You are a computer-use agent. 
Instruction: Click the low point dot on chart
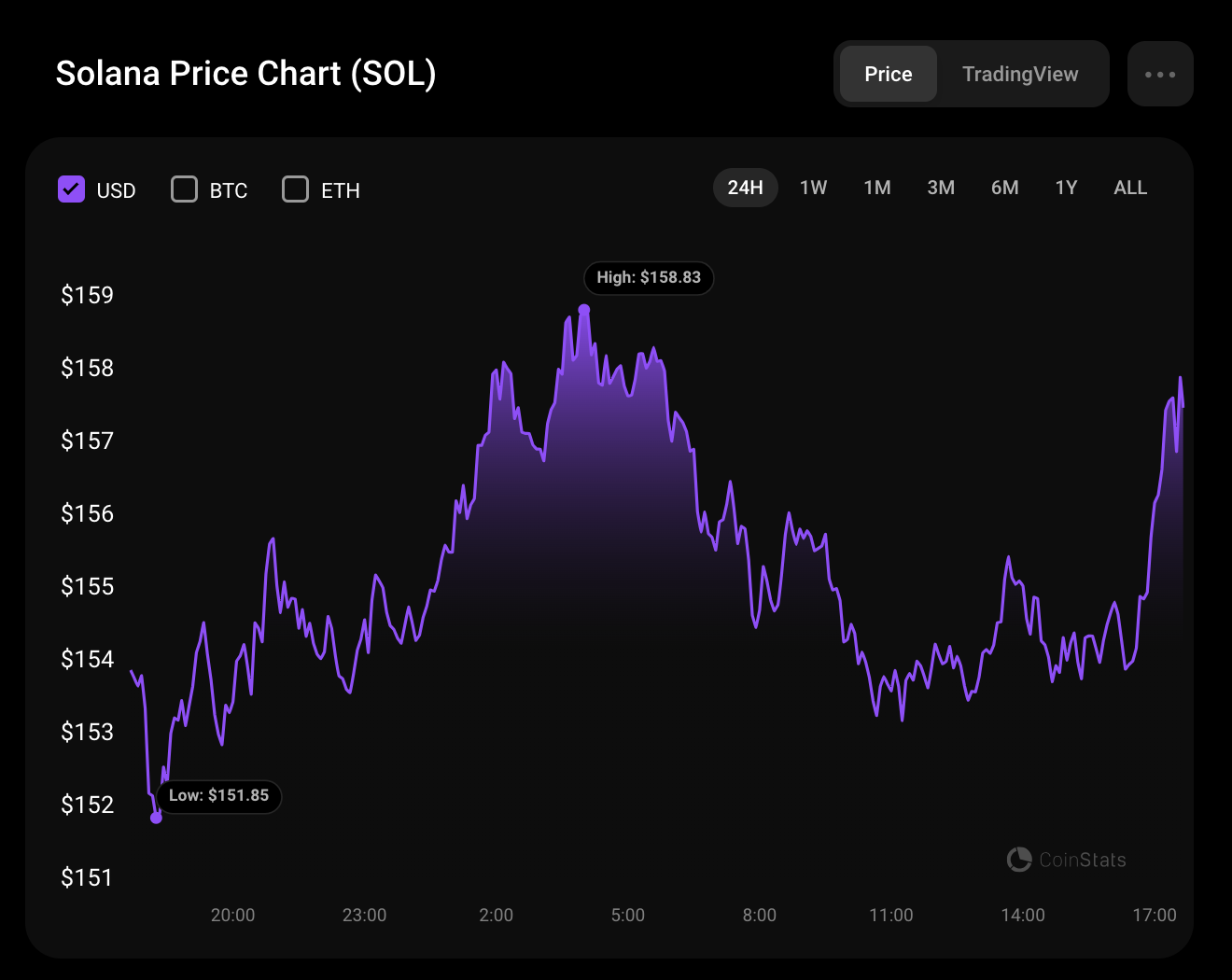pos(156,818)
